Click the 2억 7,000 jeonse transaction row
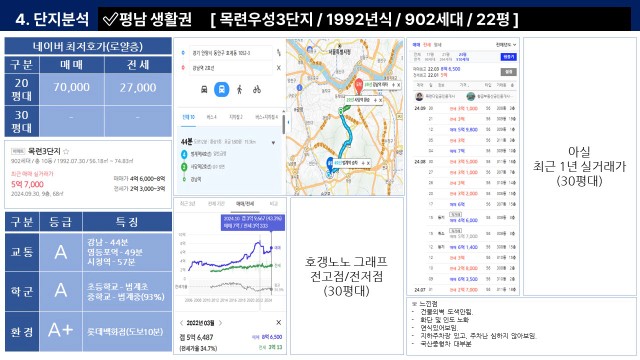This screenshot has height=360, width=640. point(464,290)
